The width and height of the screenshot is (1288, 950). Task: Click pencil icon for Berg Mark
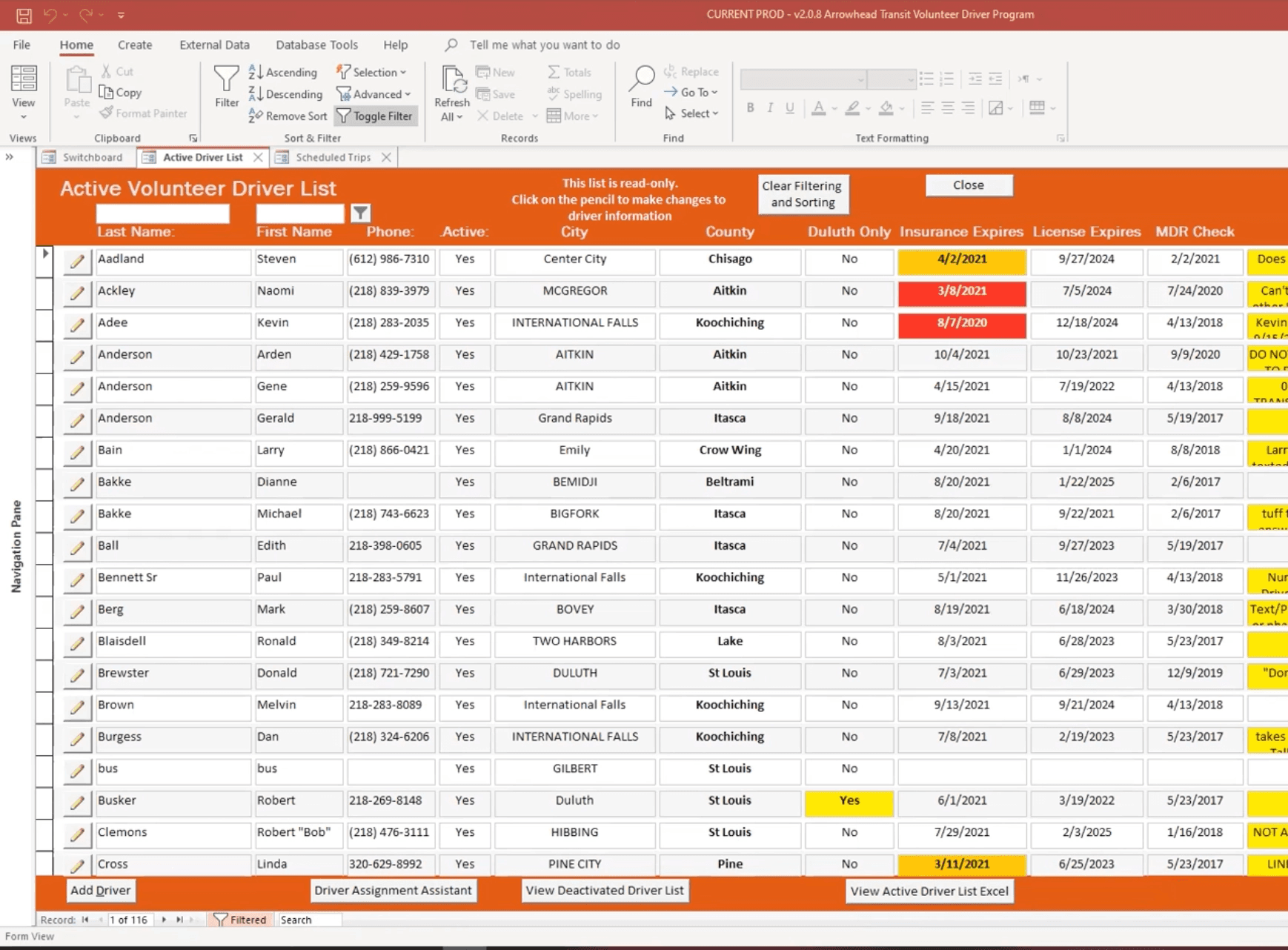coord(77,612)
